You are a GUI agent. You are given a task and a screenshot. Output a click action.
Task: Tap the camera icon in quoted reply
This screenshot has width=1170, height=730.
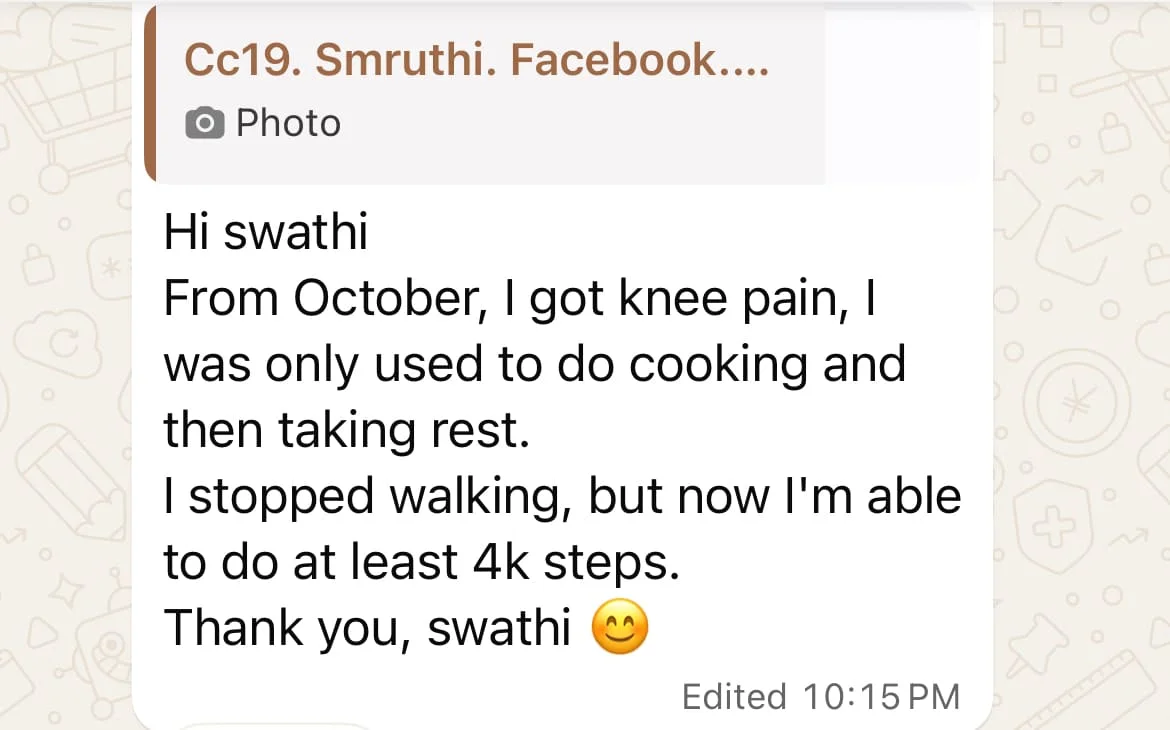[204, 124]
